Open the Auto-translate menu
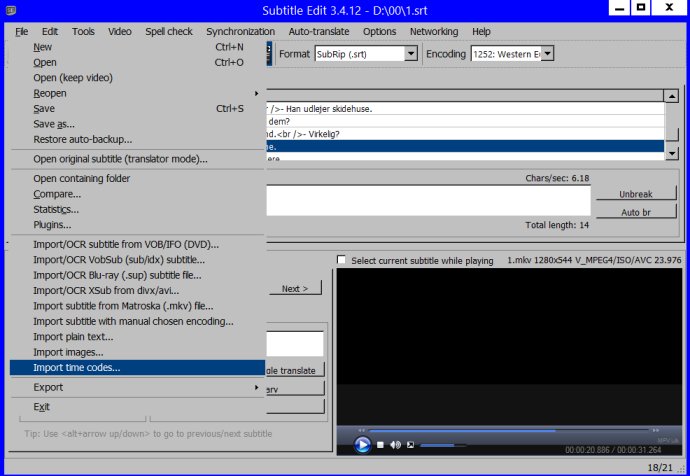The height and width of the screenshot is (476, 690). click(319, 32)
